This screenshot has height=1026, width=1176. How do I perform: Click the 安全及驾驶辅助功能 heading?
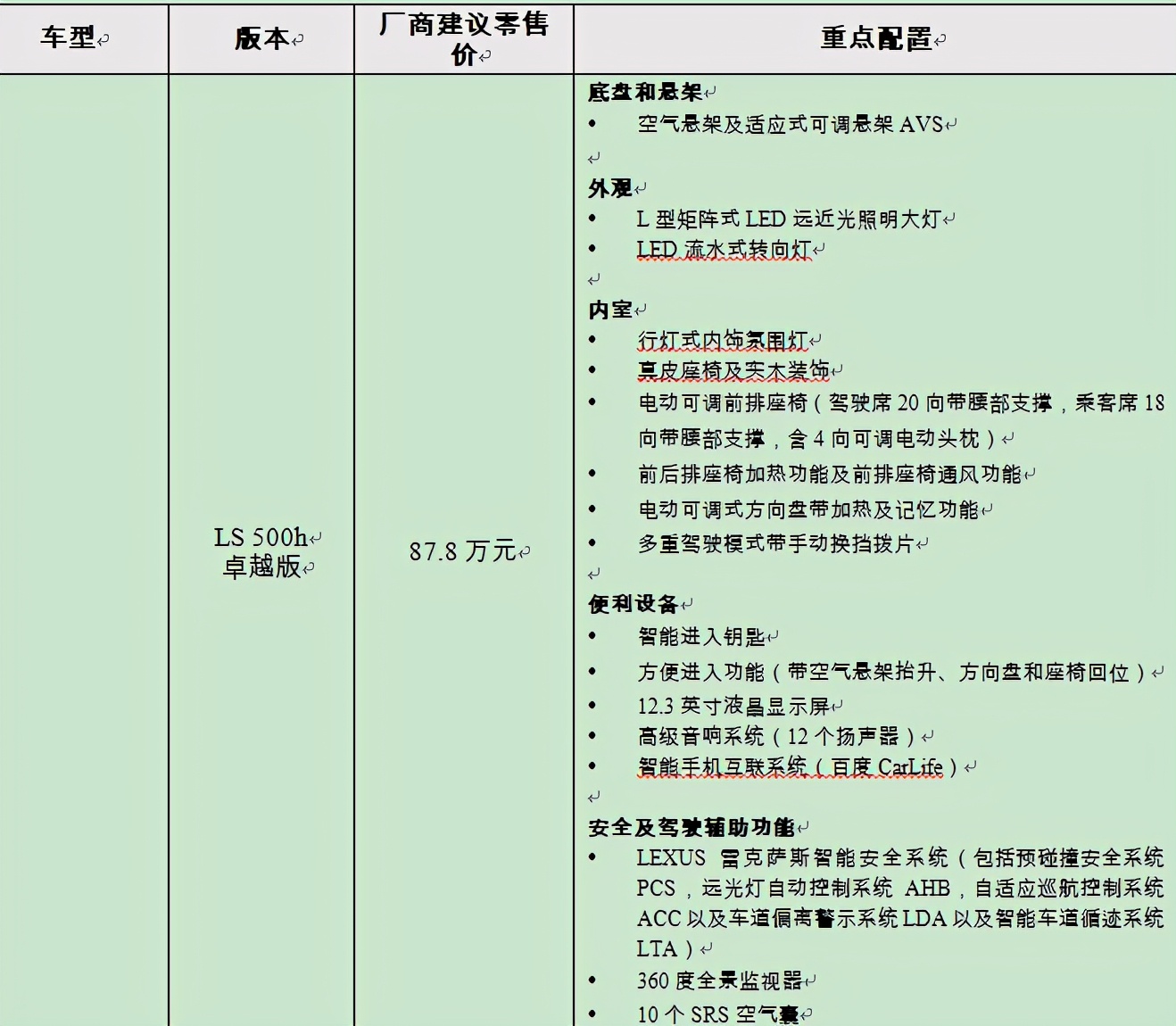click(x=692, y=827)
